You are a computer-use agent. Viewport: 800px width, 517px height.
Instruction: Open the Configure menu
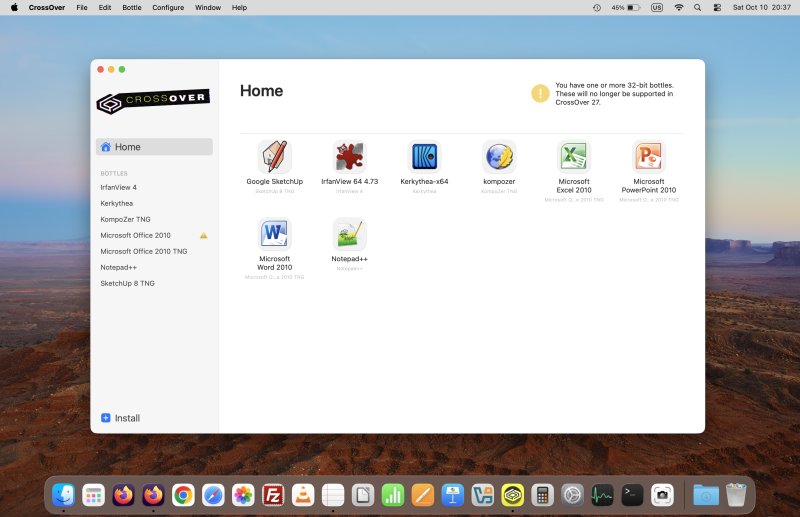tap(168, 8)
